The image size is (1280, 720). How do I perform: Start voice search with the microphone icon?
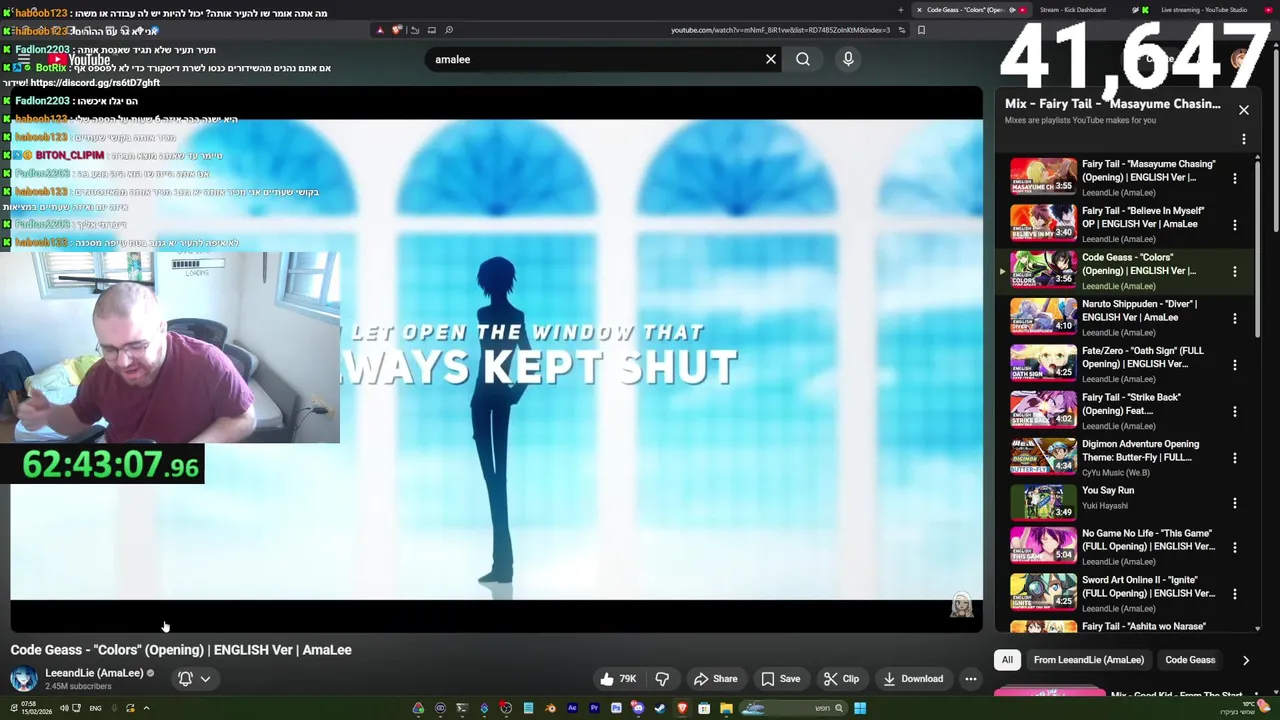click(848, 59)
